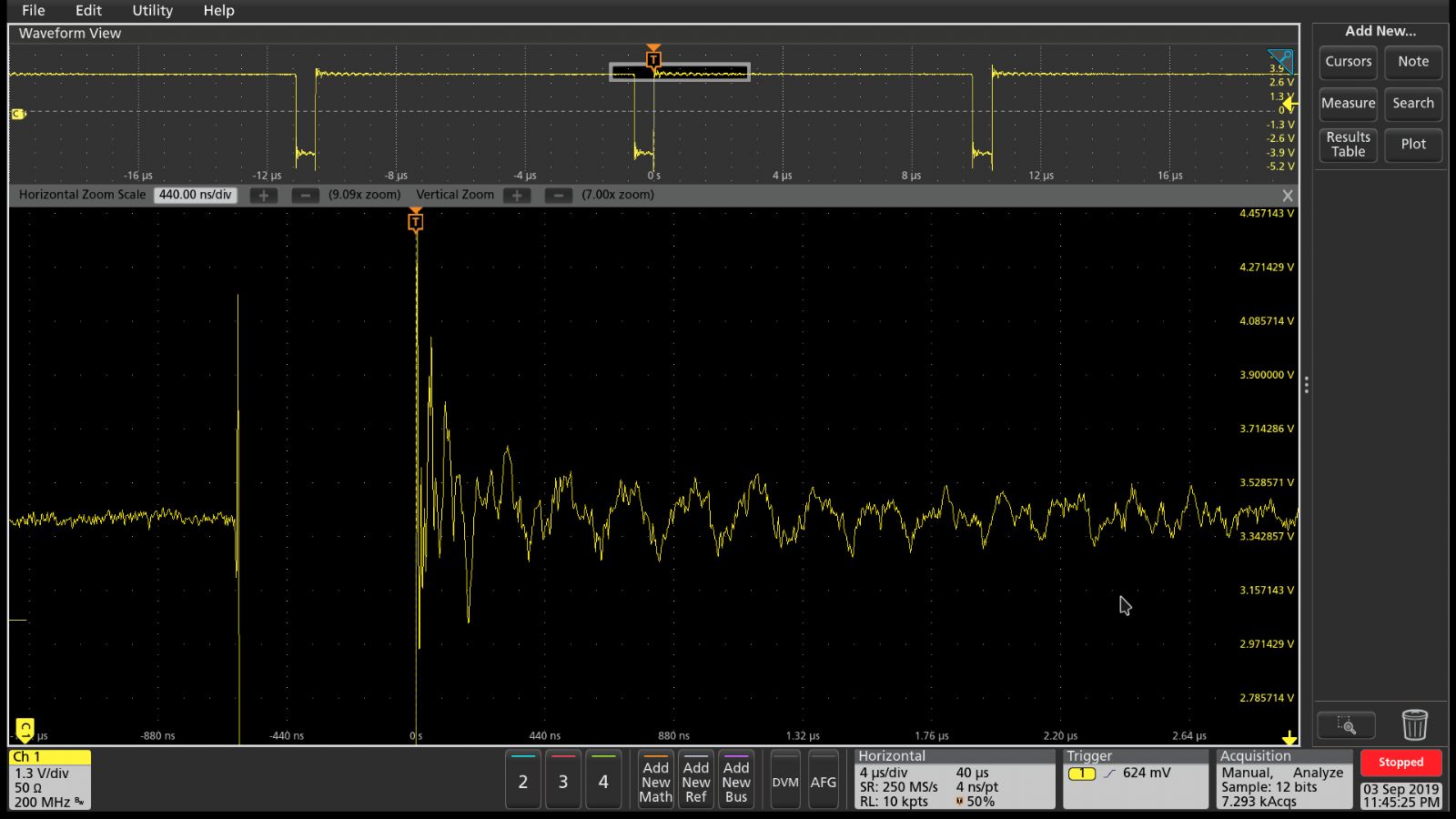
Task: Click the waveform view pin icon
Action: [x=1280, y=60]
